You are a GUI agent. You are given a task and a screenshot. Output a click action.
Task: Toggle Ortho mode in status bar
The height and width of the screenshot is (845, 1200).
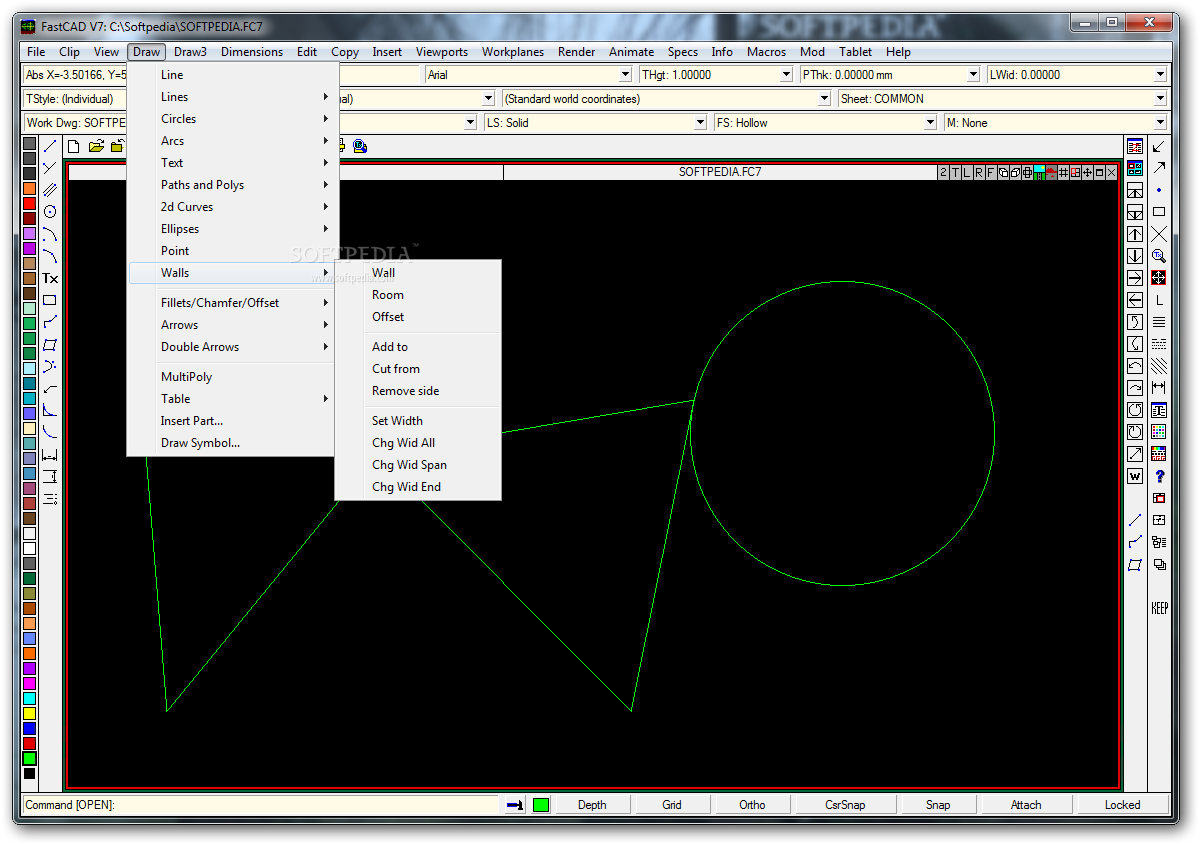pyautogui.click(x=752, y=805)
